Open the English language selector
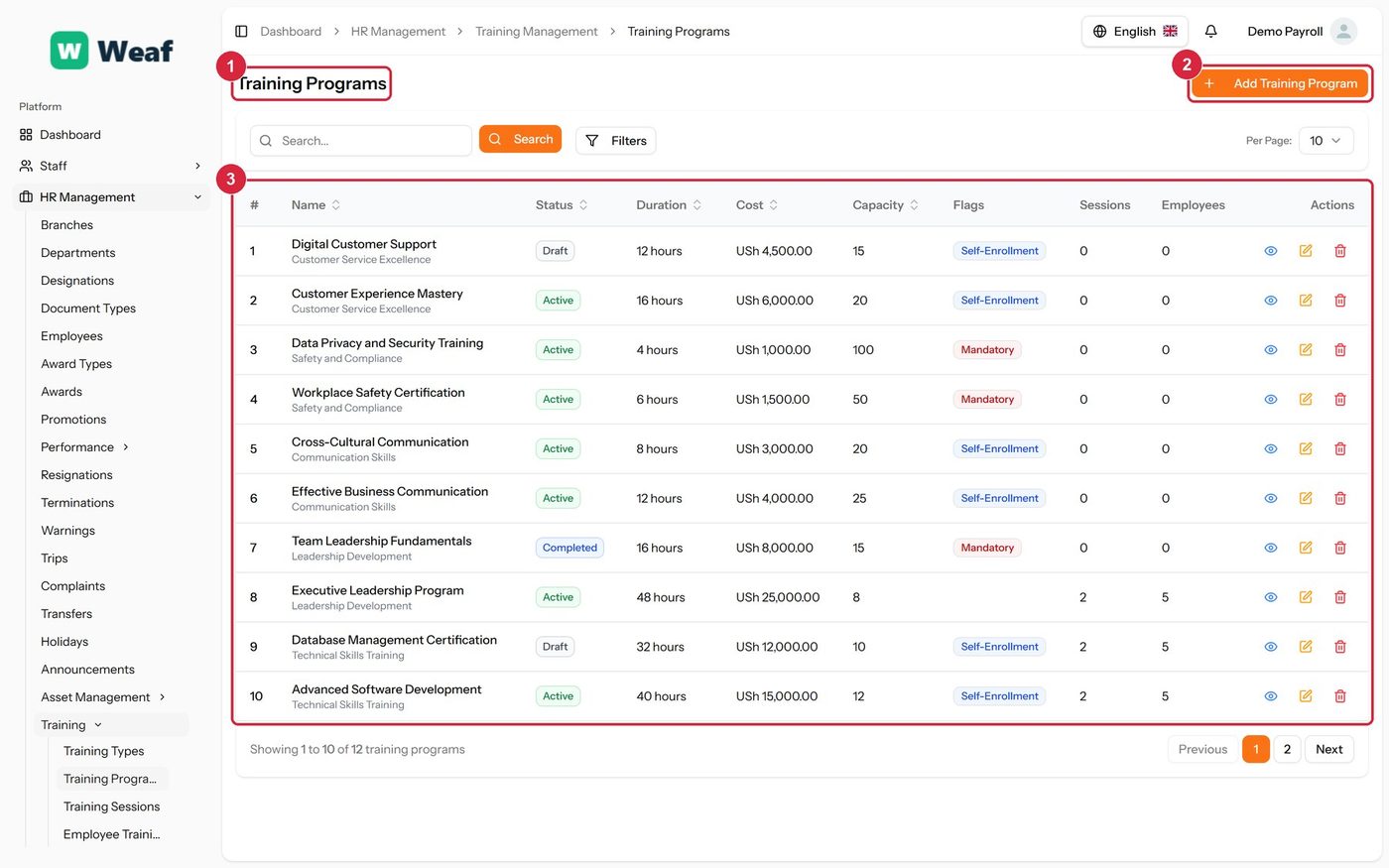Viewport: 1389px width, 868px height. coord(1135,32)
